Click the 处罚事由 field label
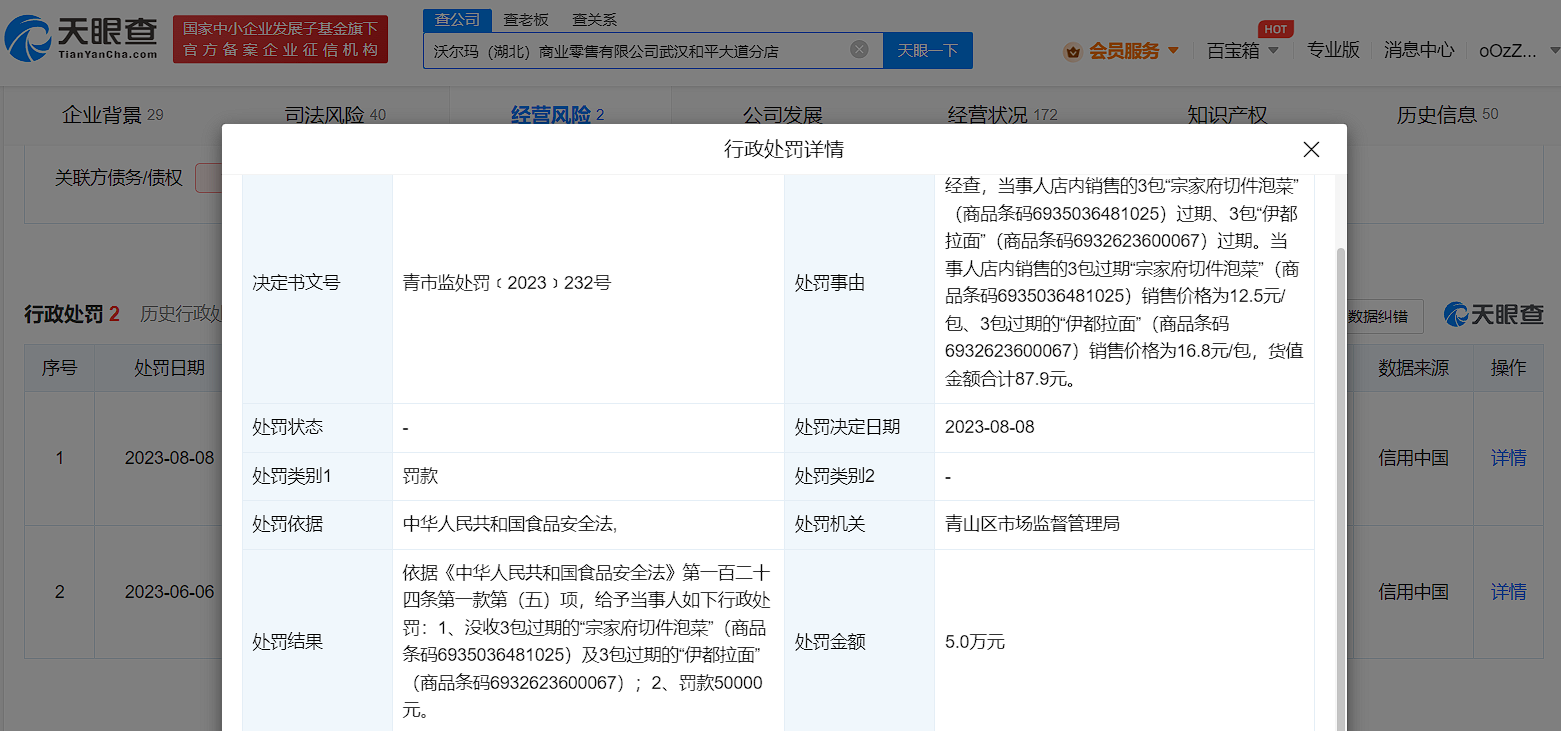 [829, 283]
